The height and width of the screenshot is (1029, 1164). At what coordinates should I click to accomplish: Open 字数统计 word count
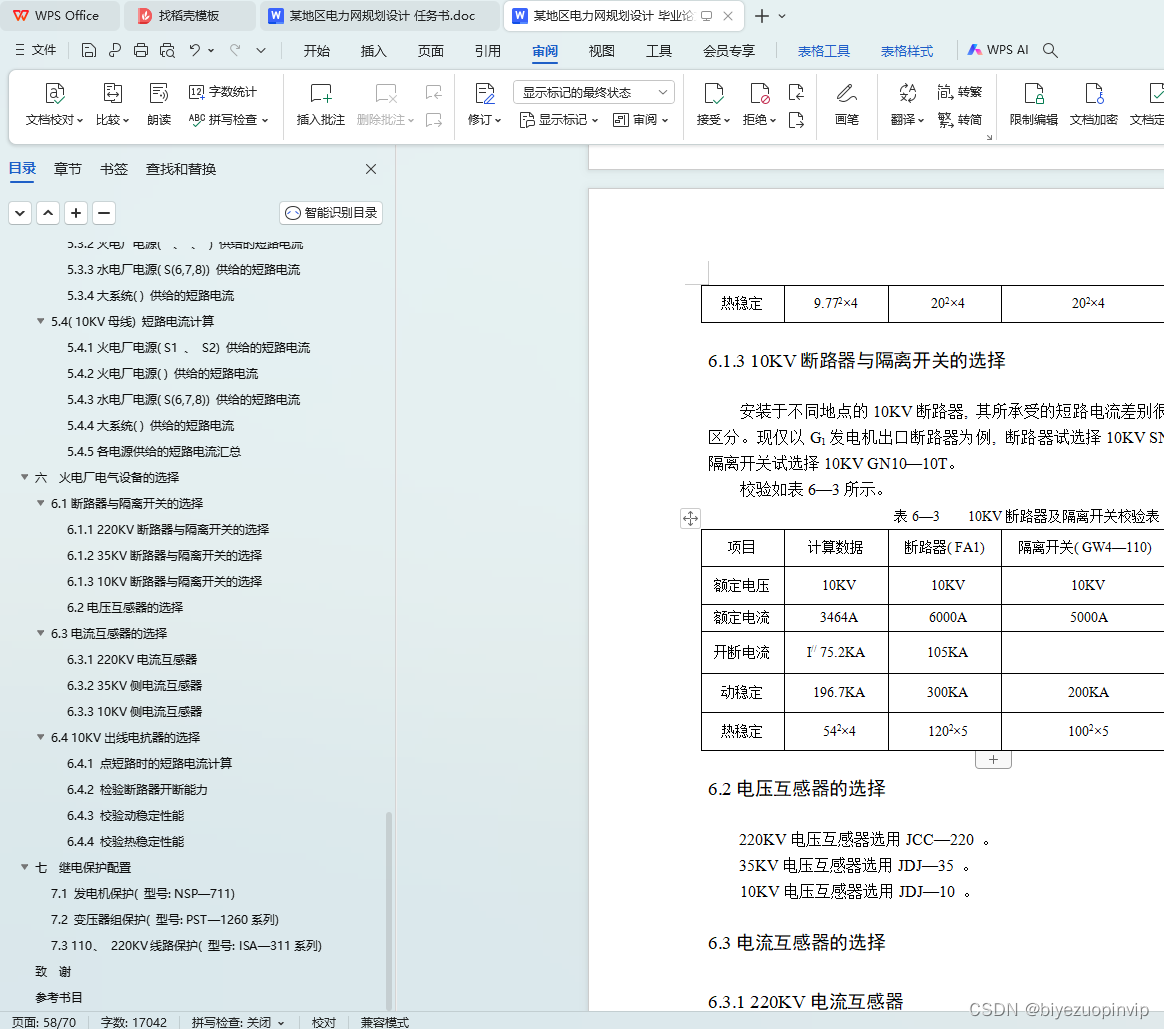(223, 92)
